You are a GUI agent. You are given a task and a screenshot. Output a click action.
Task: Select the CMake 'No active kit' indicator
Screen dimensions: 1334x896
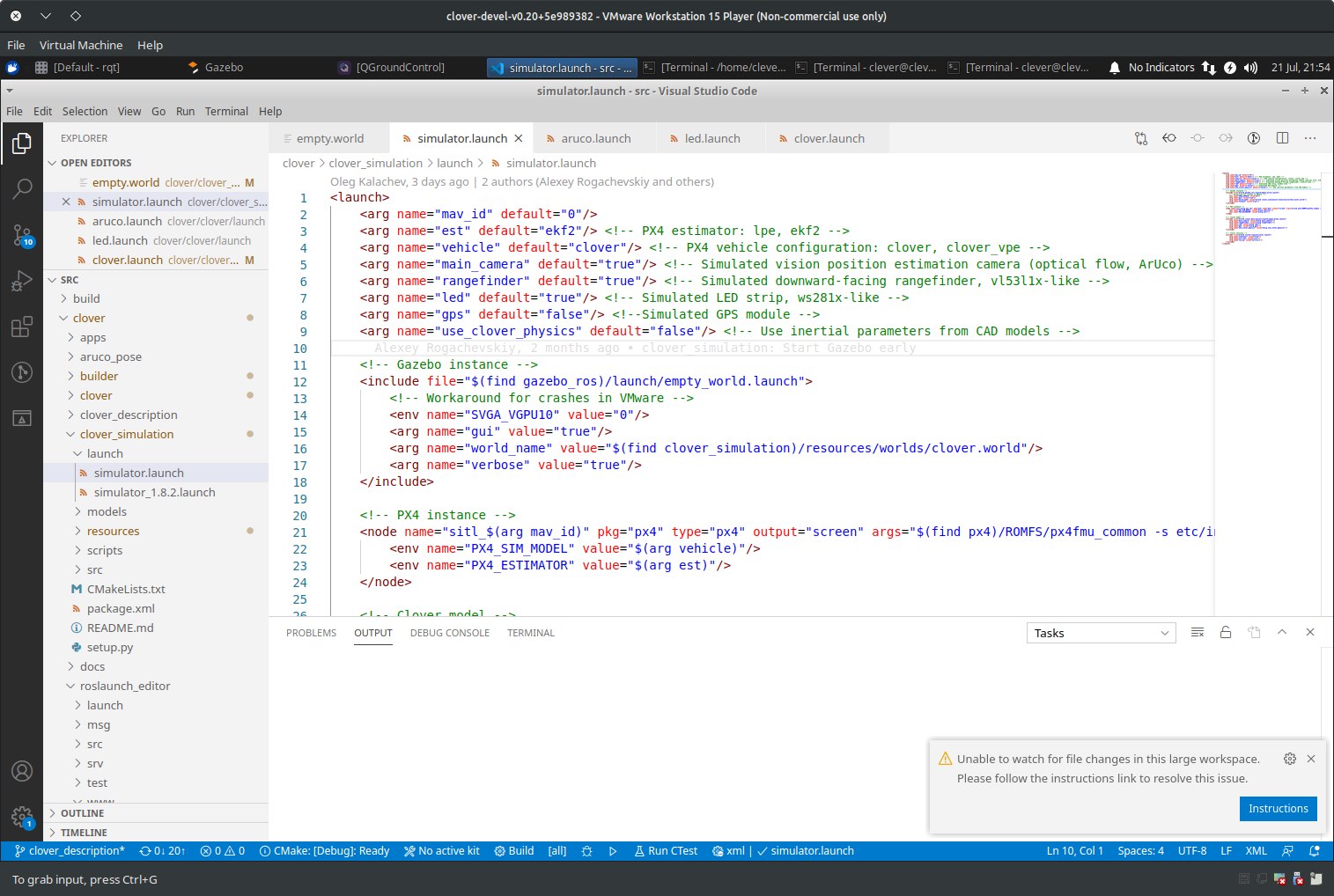442,850
